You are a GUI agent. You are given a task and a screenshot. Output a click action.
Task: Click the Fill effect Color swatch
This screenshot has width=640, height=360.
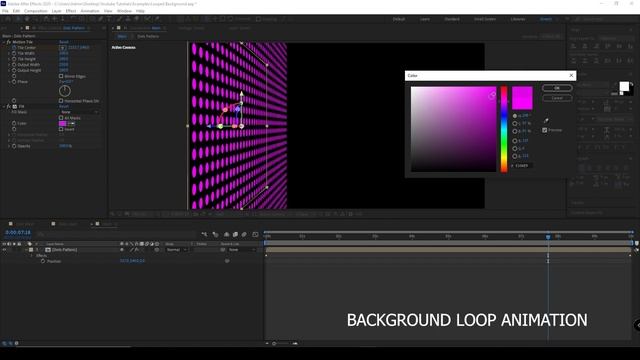coord(62,123)
